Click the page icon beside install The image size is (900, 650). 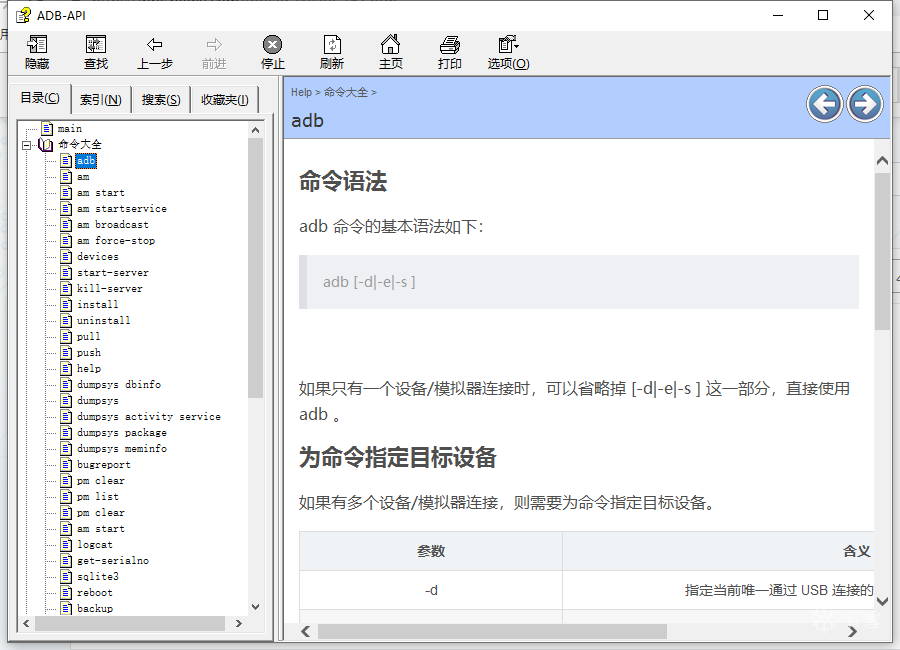[67, 304]
